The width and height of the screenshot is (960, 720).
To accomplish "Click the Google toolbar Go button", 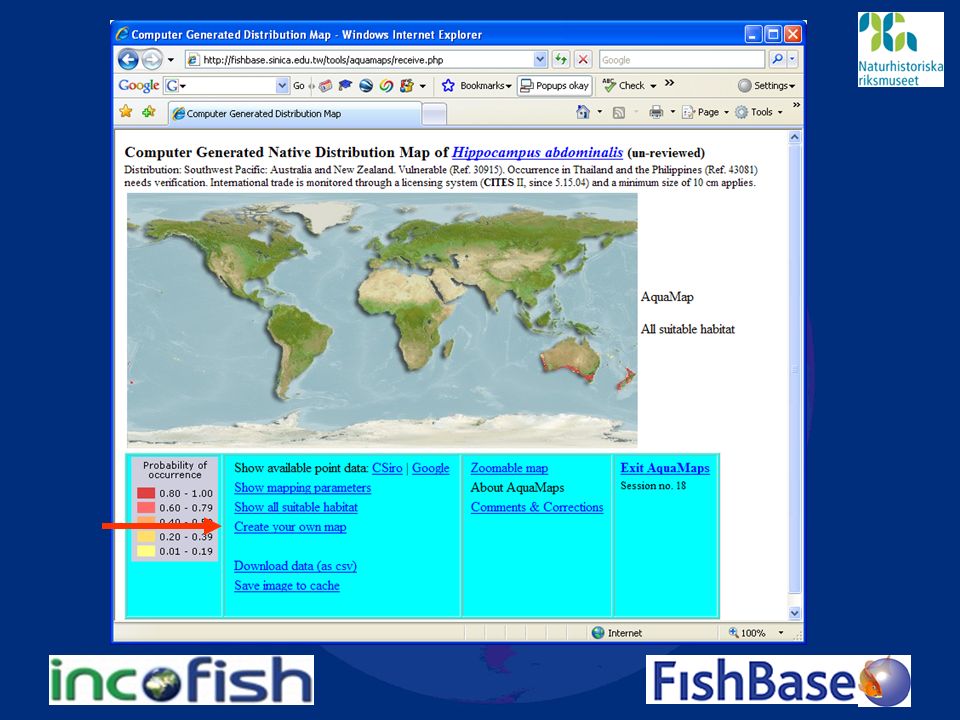I will 298,86.
